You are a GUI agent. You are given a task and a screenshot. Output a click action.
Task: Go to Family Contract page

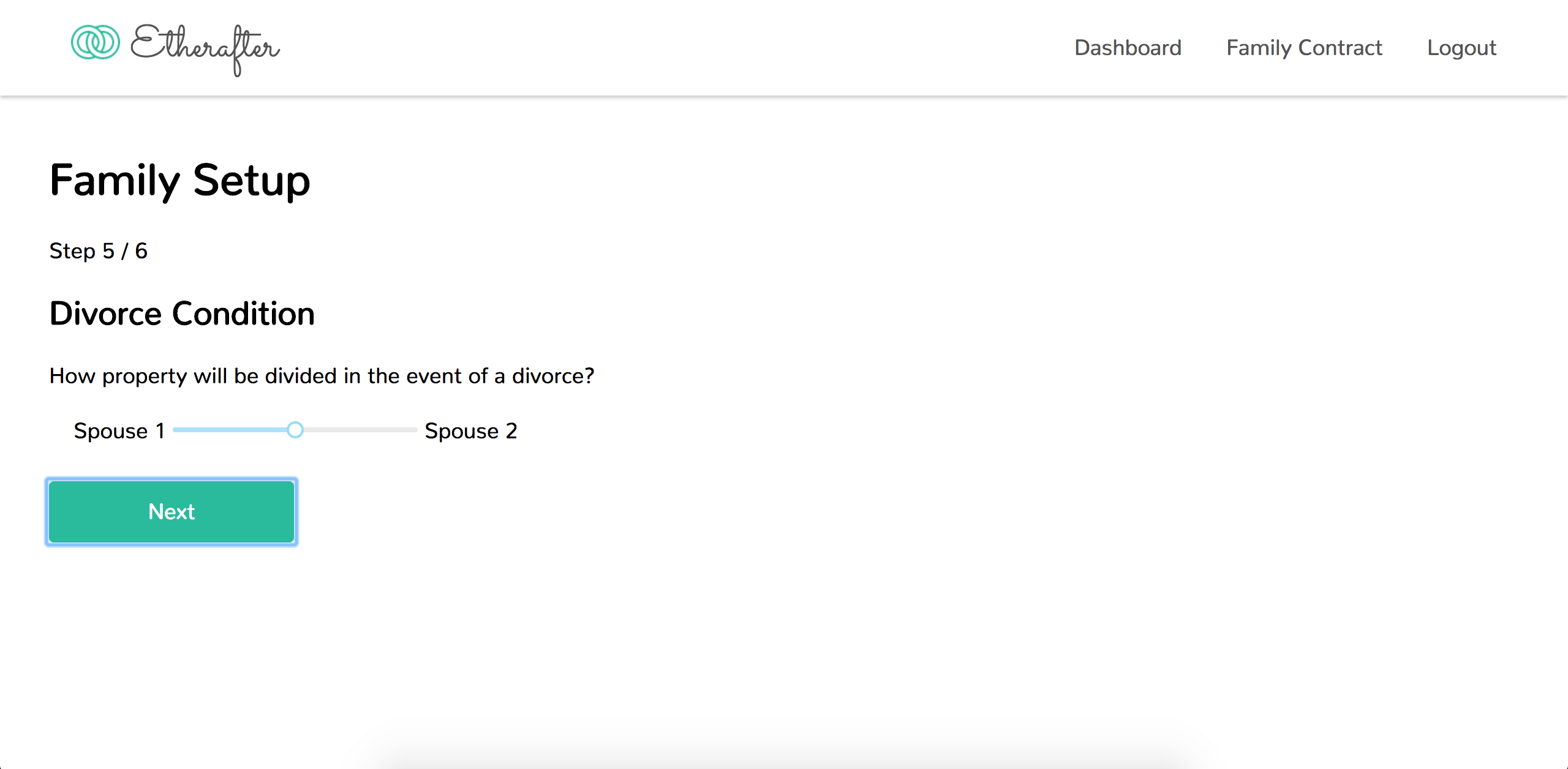(1304, 48)
